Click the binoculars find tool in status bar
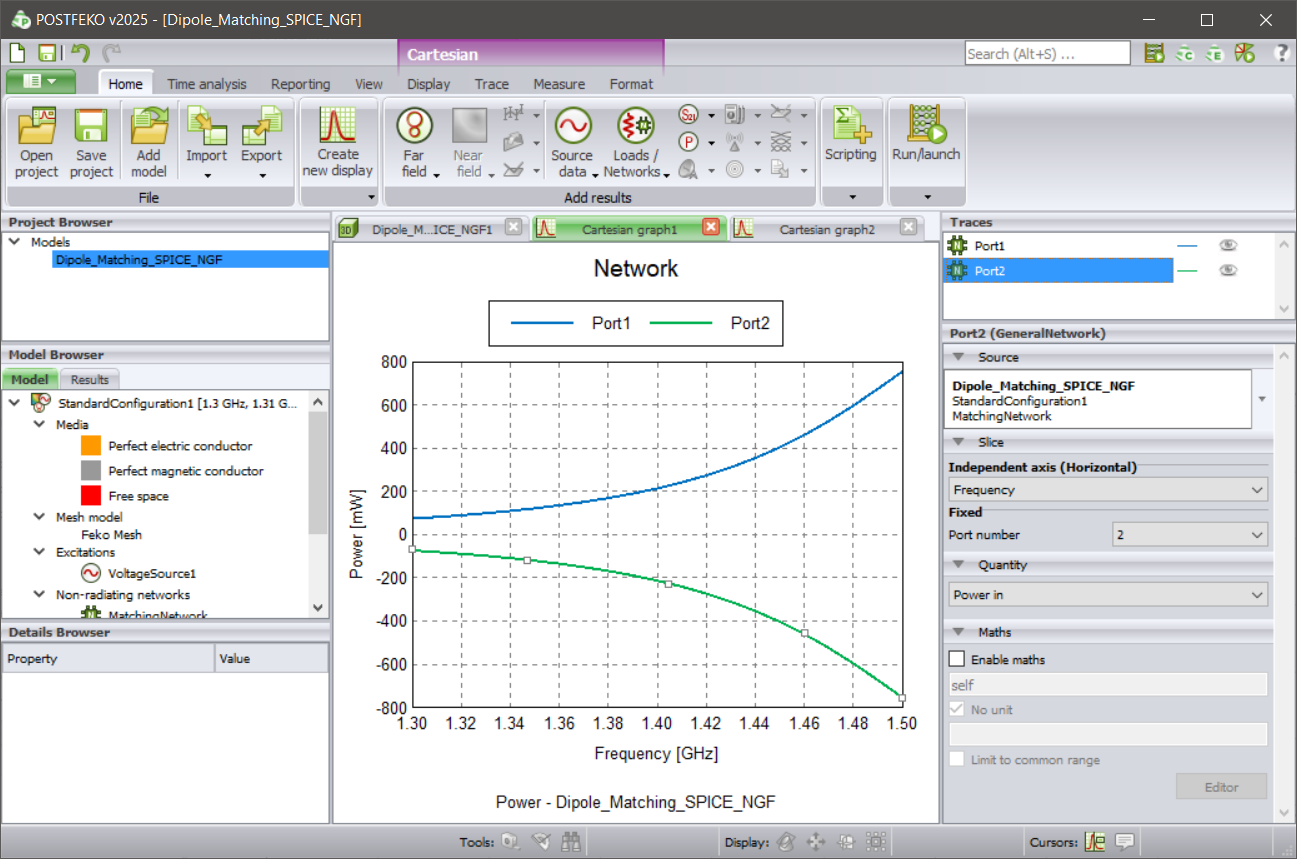 (x=571, y=842)
